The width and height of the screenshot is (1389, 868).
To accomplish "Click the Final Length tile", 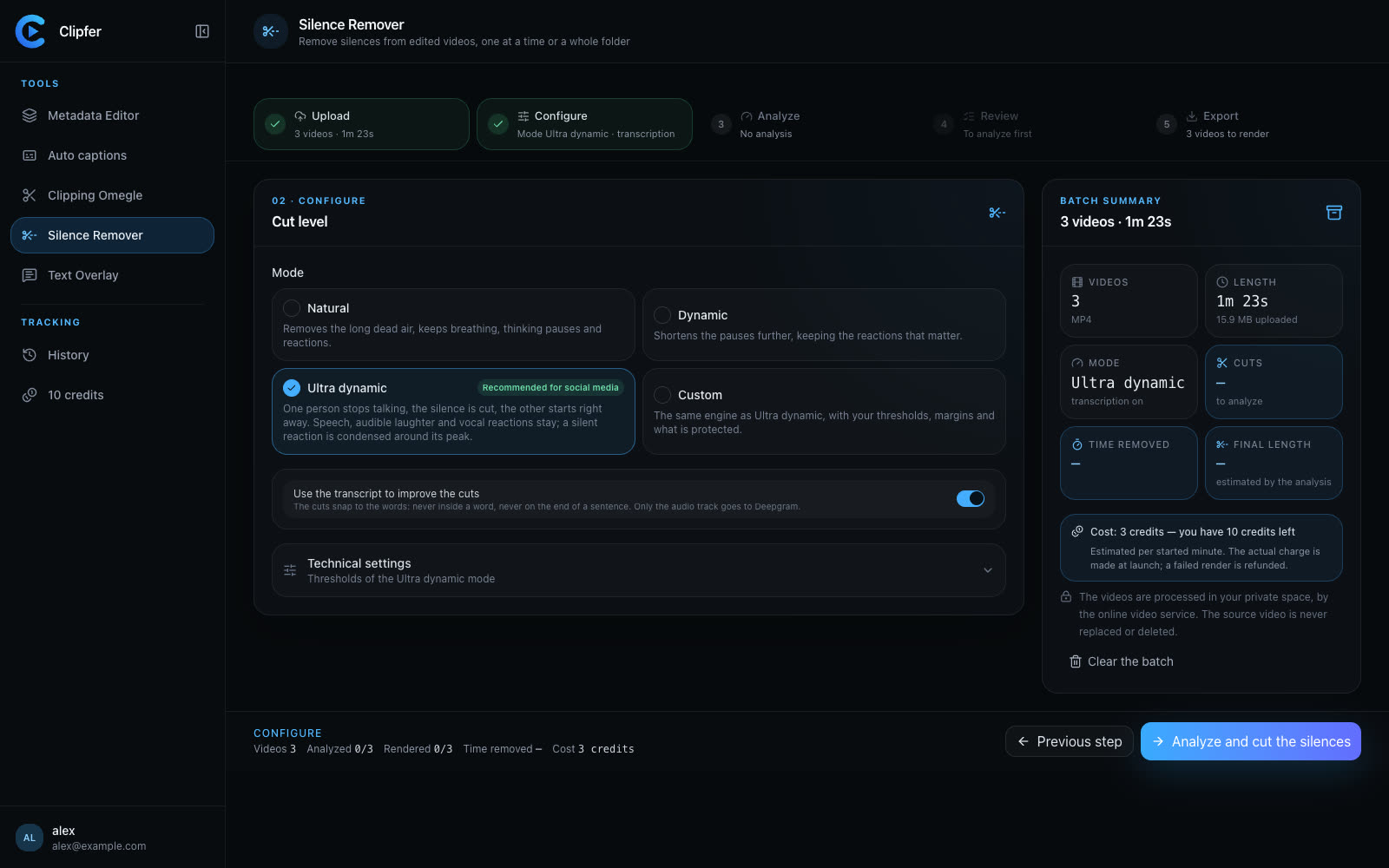I will tap(1274, 463).
